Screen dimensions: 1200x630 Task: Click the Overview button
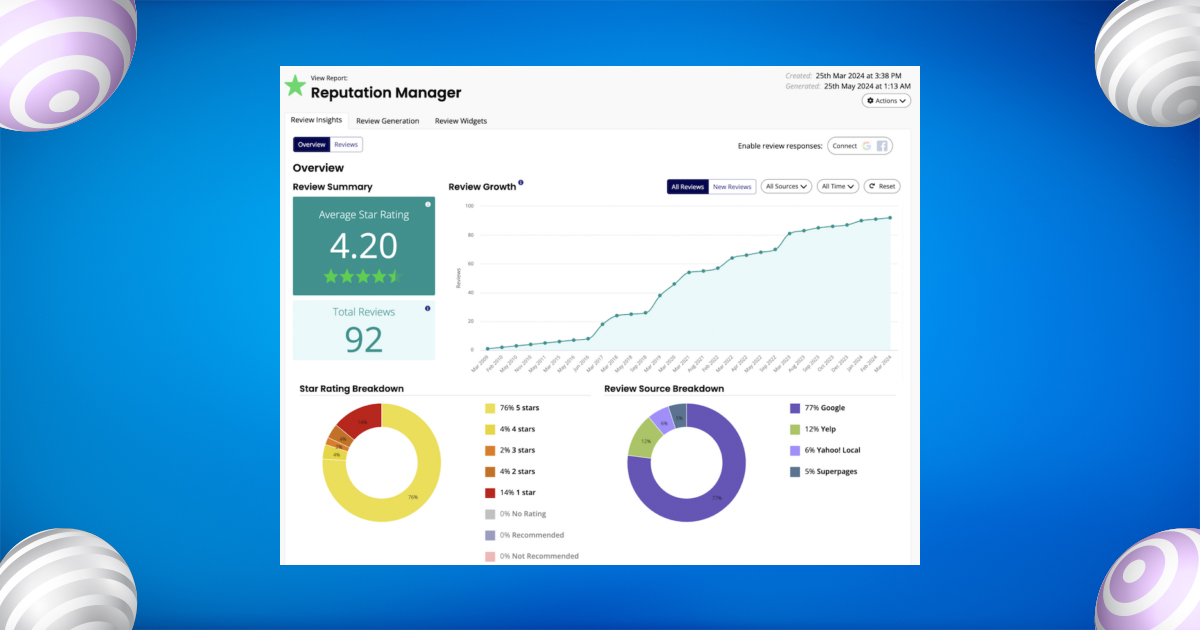click(311, 145)
